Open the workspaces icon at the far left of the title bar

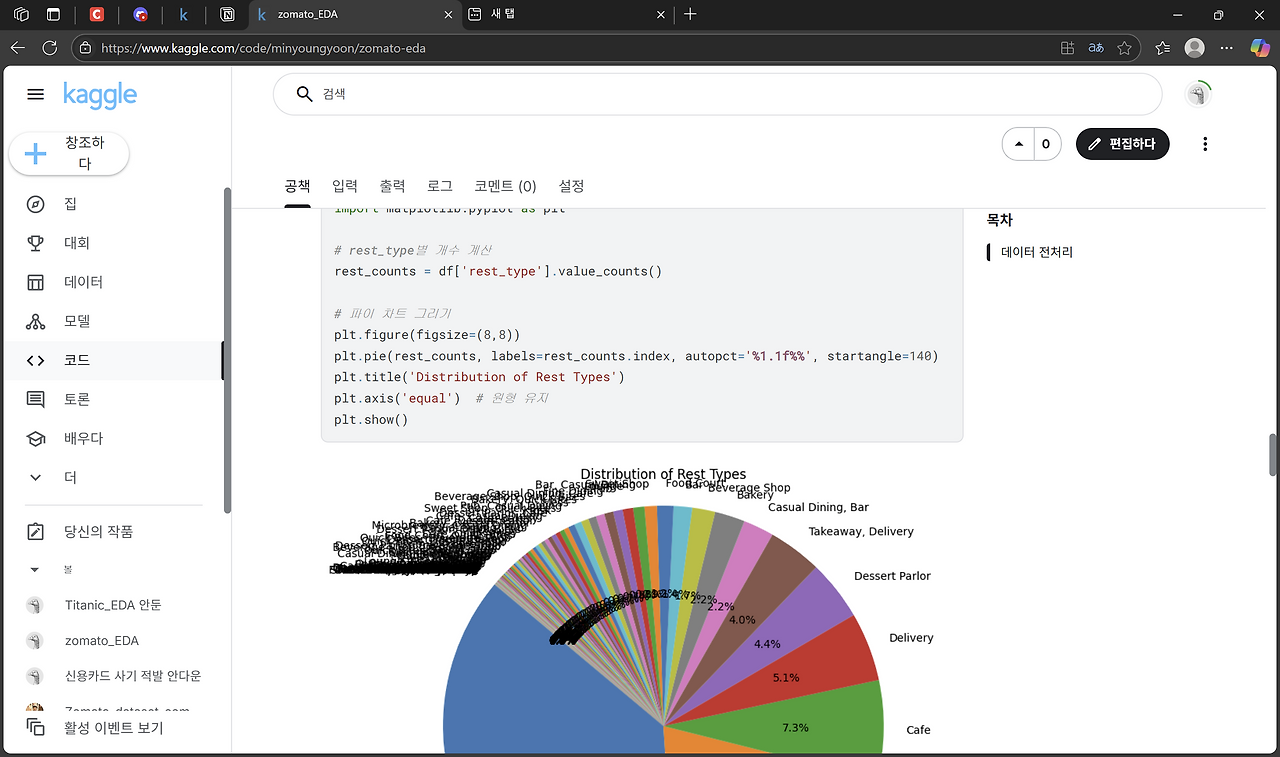(21, 15)
